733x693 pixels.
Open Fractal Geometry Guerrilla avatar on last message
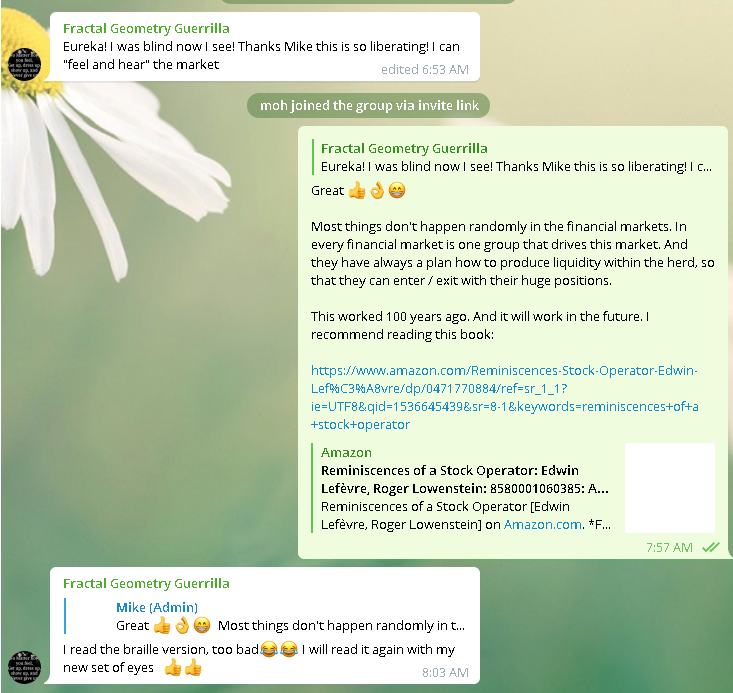[x=25, y=667]
